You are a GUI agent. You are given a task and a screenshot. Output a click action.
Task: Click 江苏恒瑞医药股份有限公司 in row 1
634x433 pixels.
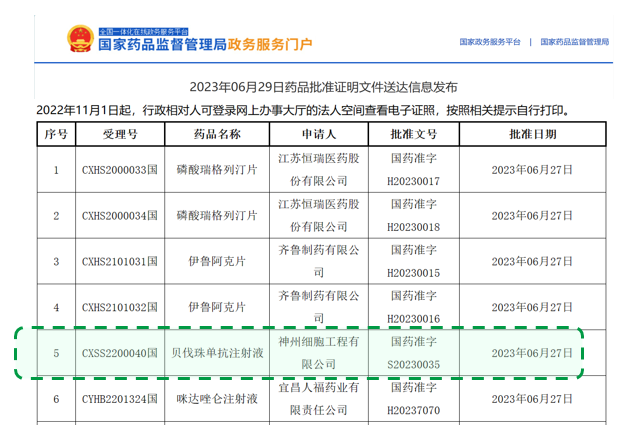click(319, 170)
